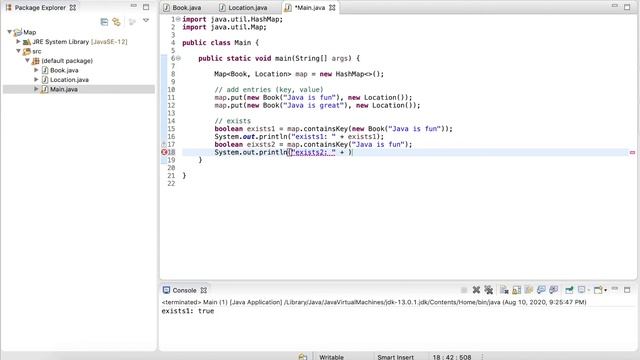640x360 pixels.
Task: Click Display Selected Console button
Action: pos(582,290)
